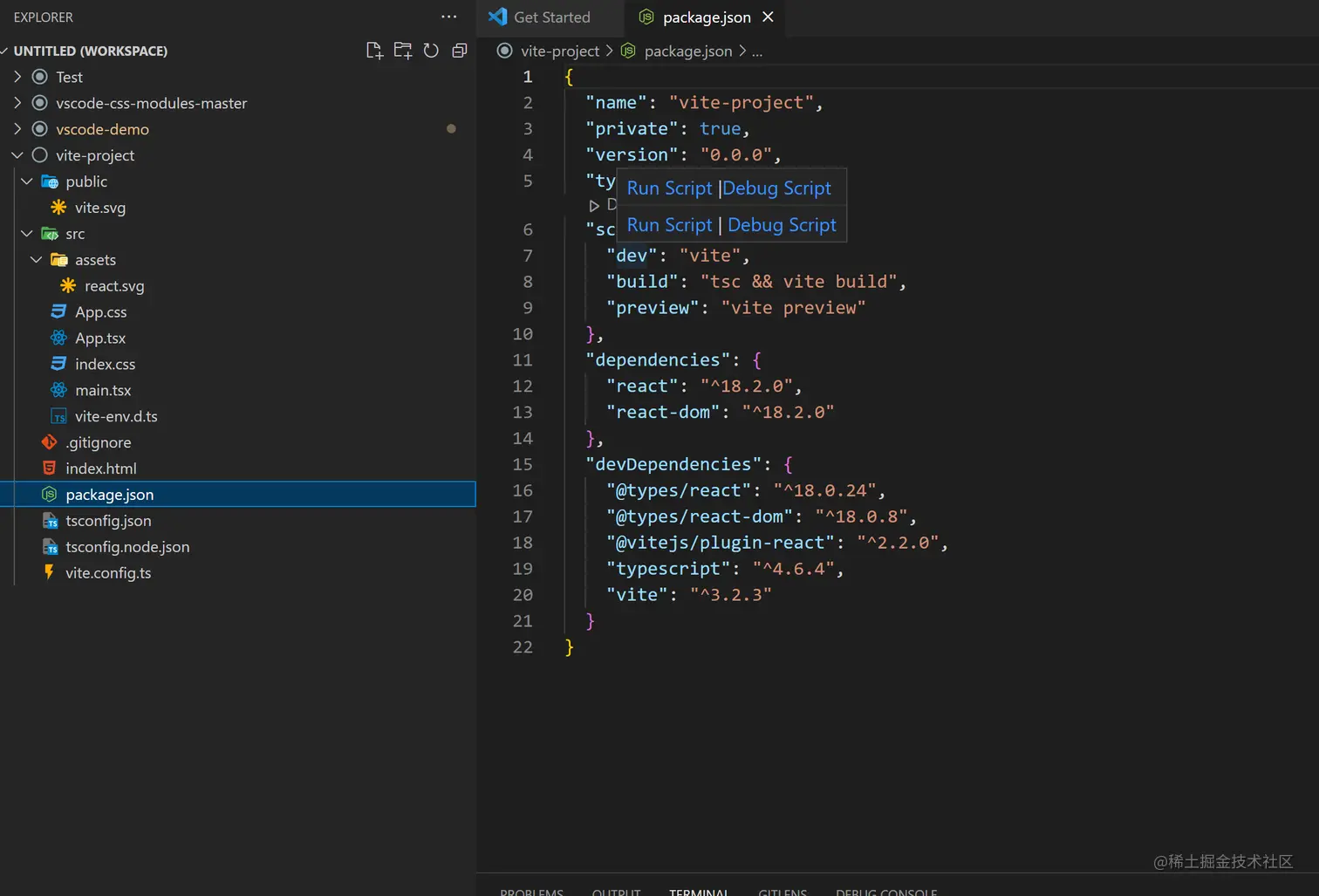Switch to the TERMINAL panel tab

(x=698, y=891)
